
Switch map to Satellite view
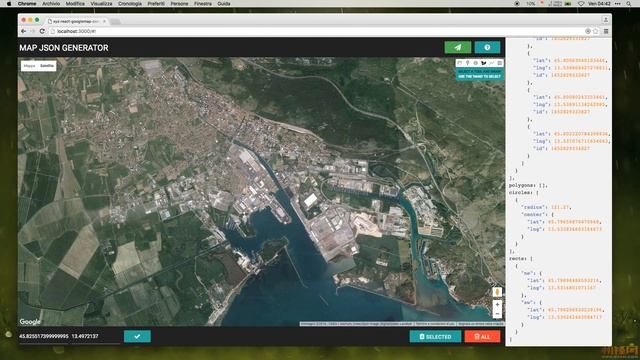point(47,66)
